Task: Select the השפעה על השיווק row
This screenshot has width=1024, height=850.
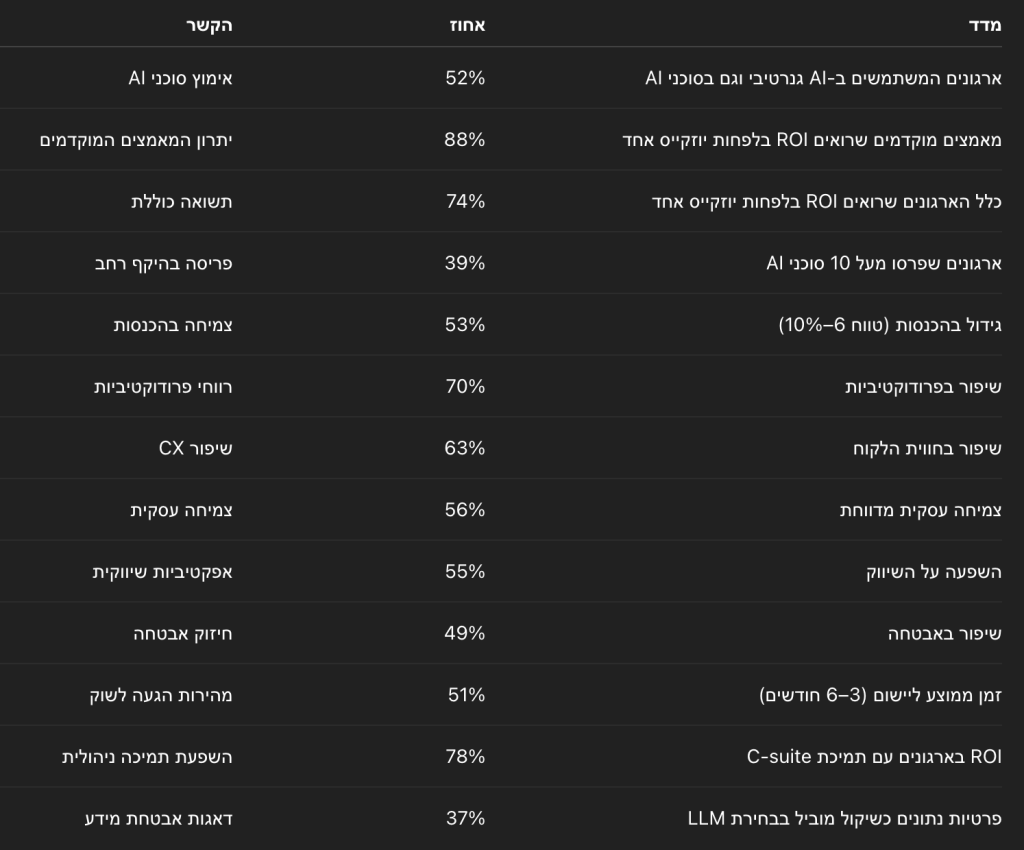Action: [501, 571]
